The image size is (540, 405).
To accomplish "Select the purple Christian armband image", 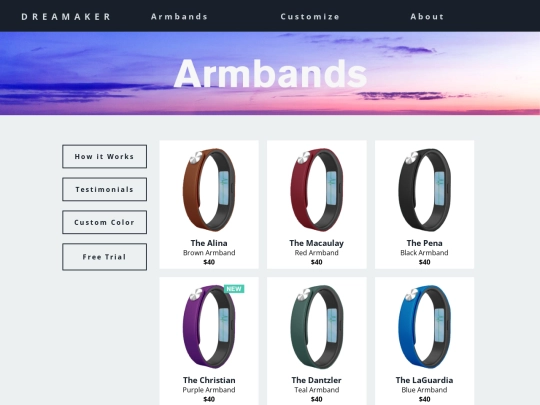I will click(x=209, y=326).
